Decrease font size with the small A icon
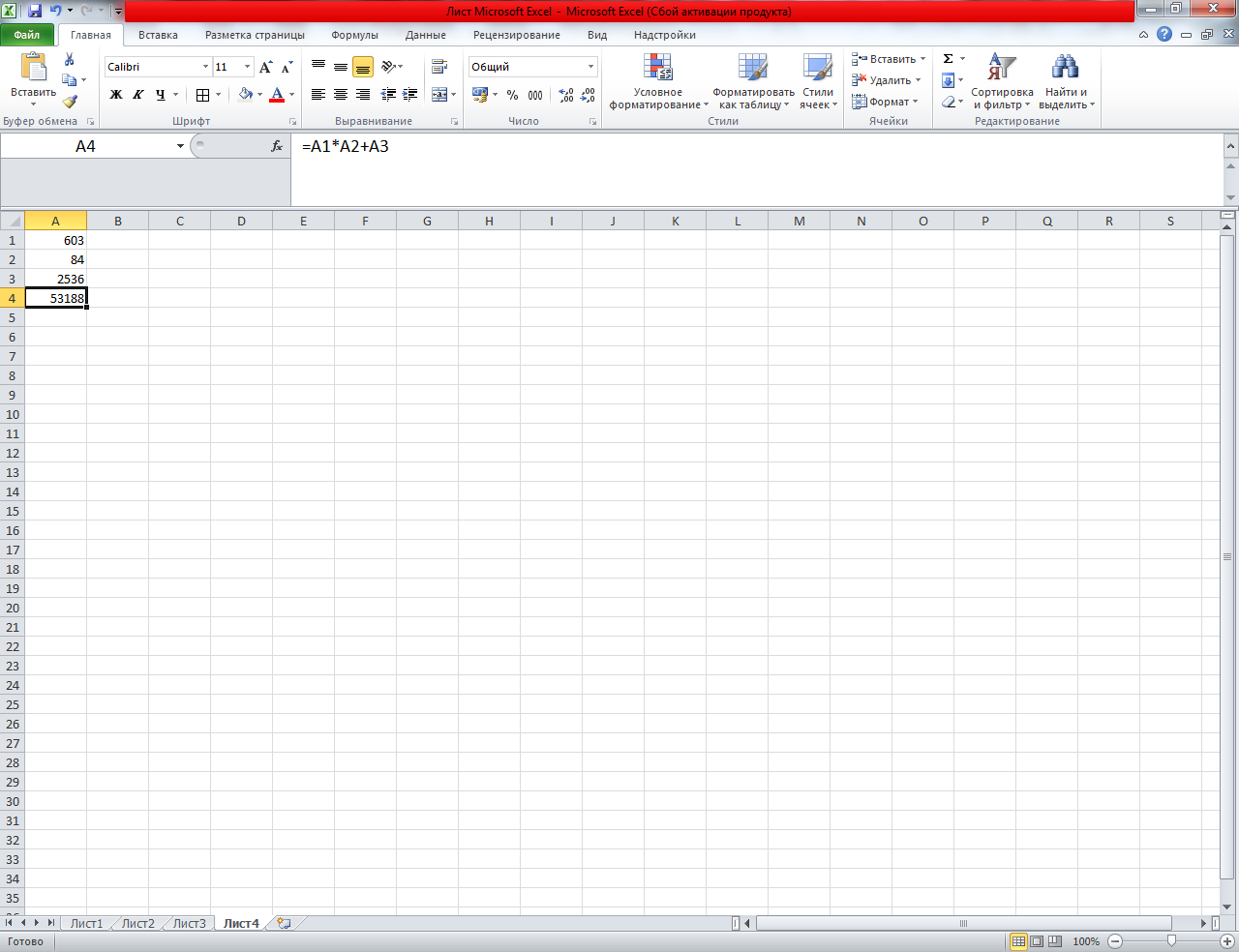 coord(287,67)
